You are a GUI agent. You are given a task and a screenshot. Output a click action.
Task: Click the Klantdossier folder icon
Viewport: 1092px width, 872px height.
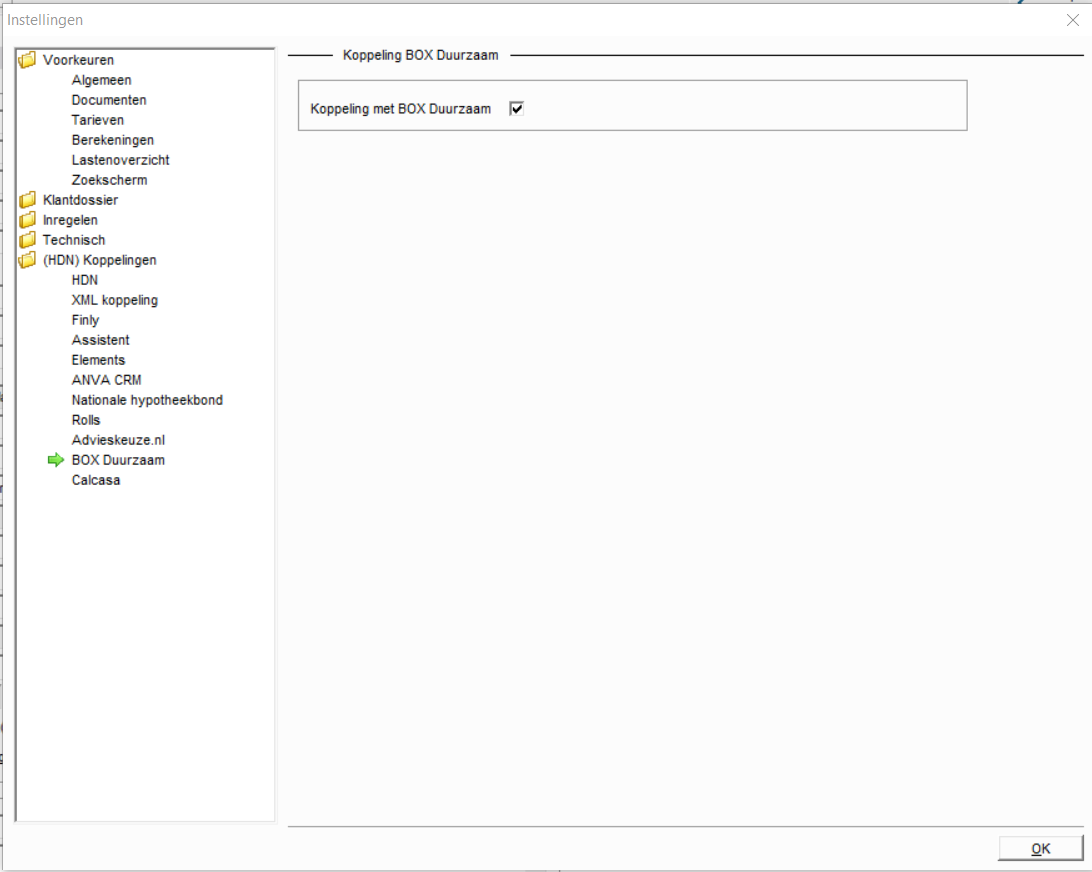27,200
